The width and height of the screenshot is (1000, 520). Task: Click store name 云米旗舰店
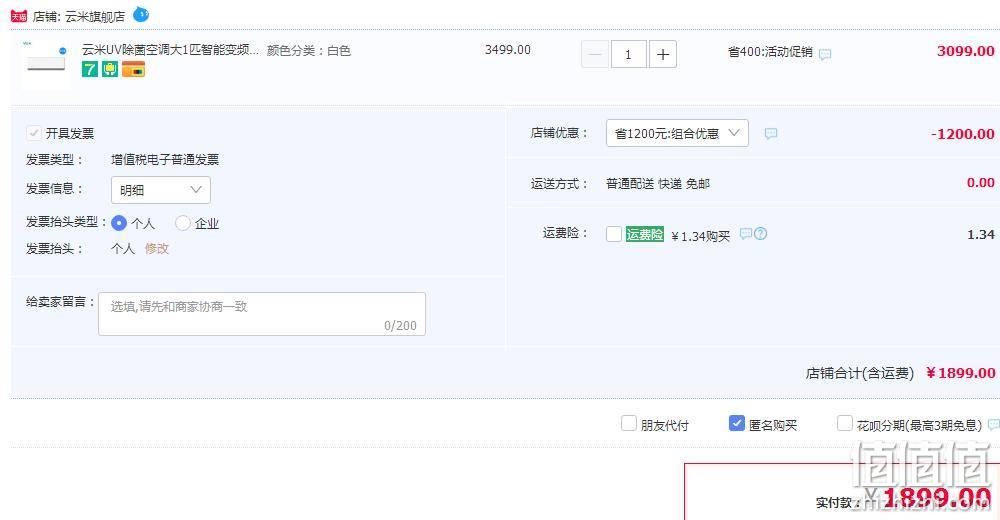pos(95,17)
